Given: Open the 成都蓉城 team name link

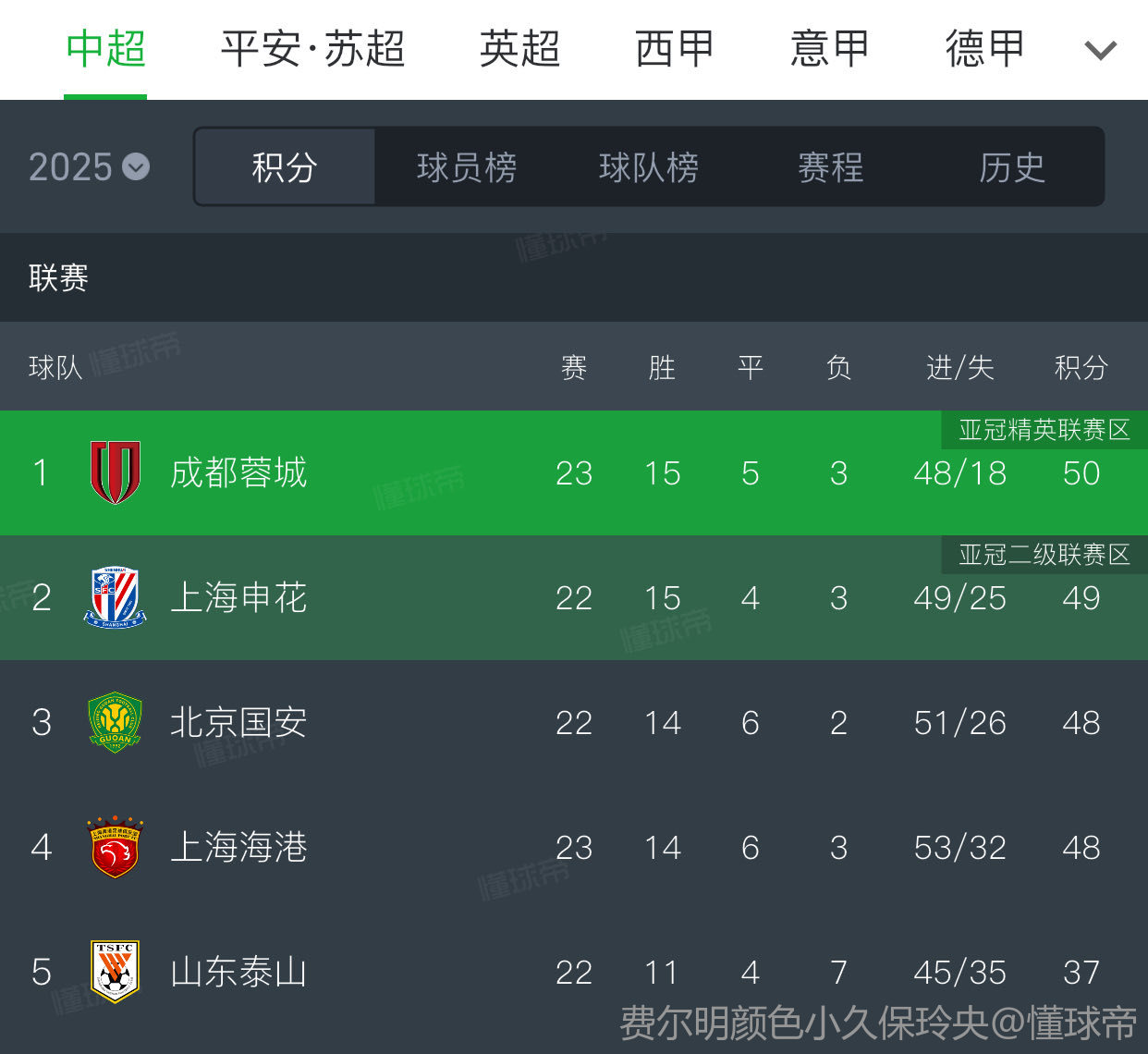Looking at the screenshot, I should click(x=238, y=472).
